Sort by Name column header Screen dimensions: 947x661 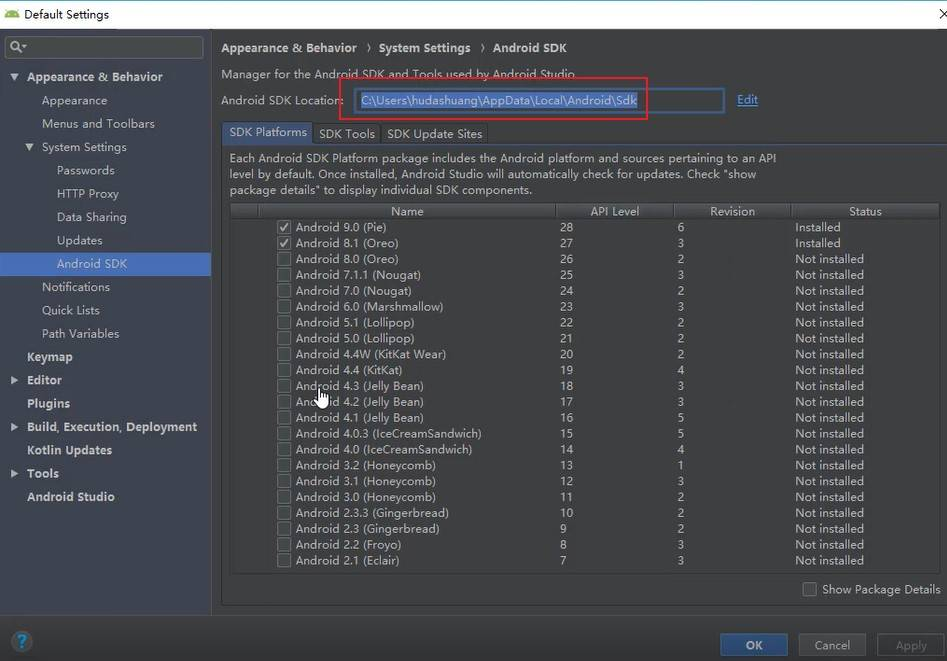pyautogui.click(x=407, y=211)
